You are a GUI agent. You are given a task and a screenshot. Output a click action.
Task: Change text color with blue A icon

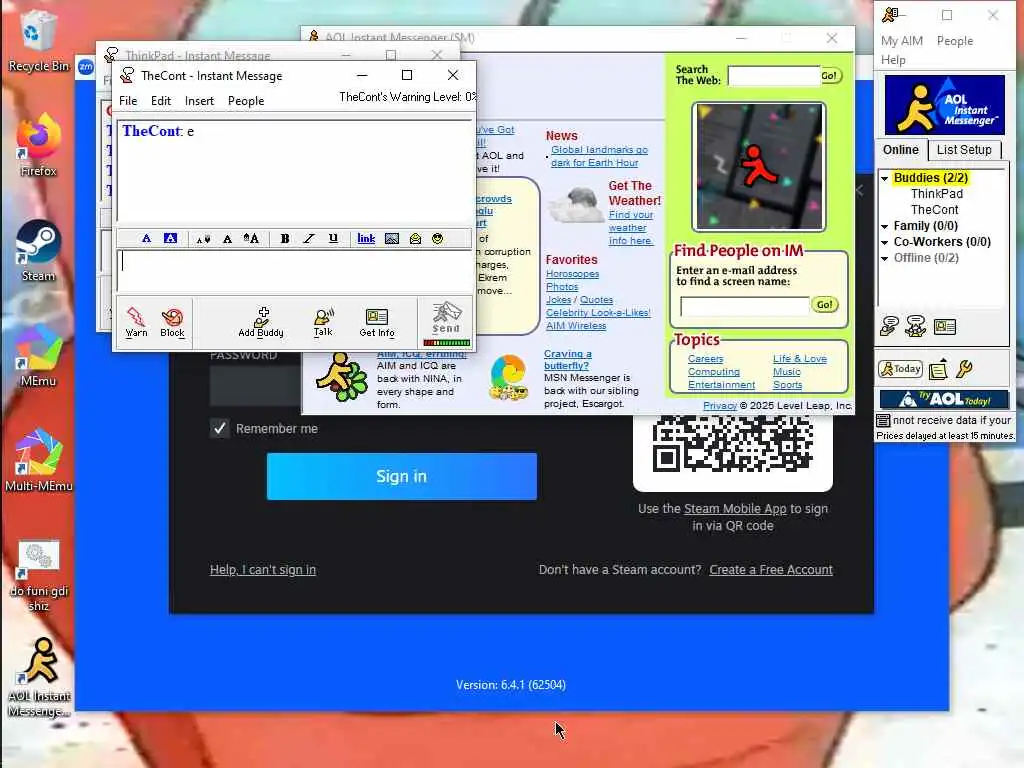click(x=146, y=238)
